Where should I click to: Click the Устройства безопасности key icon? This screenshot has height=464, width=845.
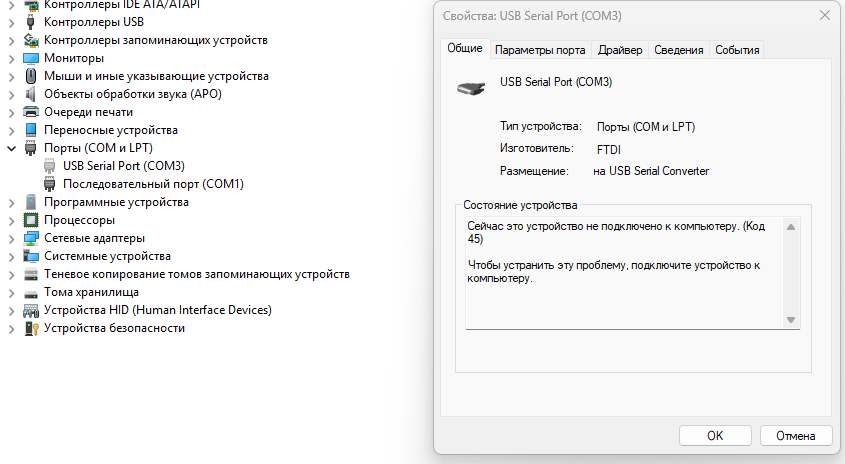point(31,328)
